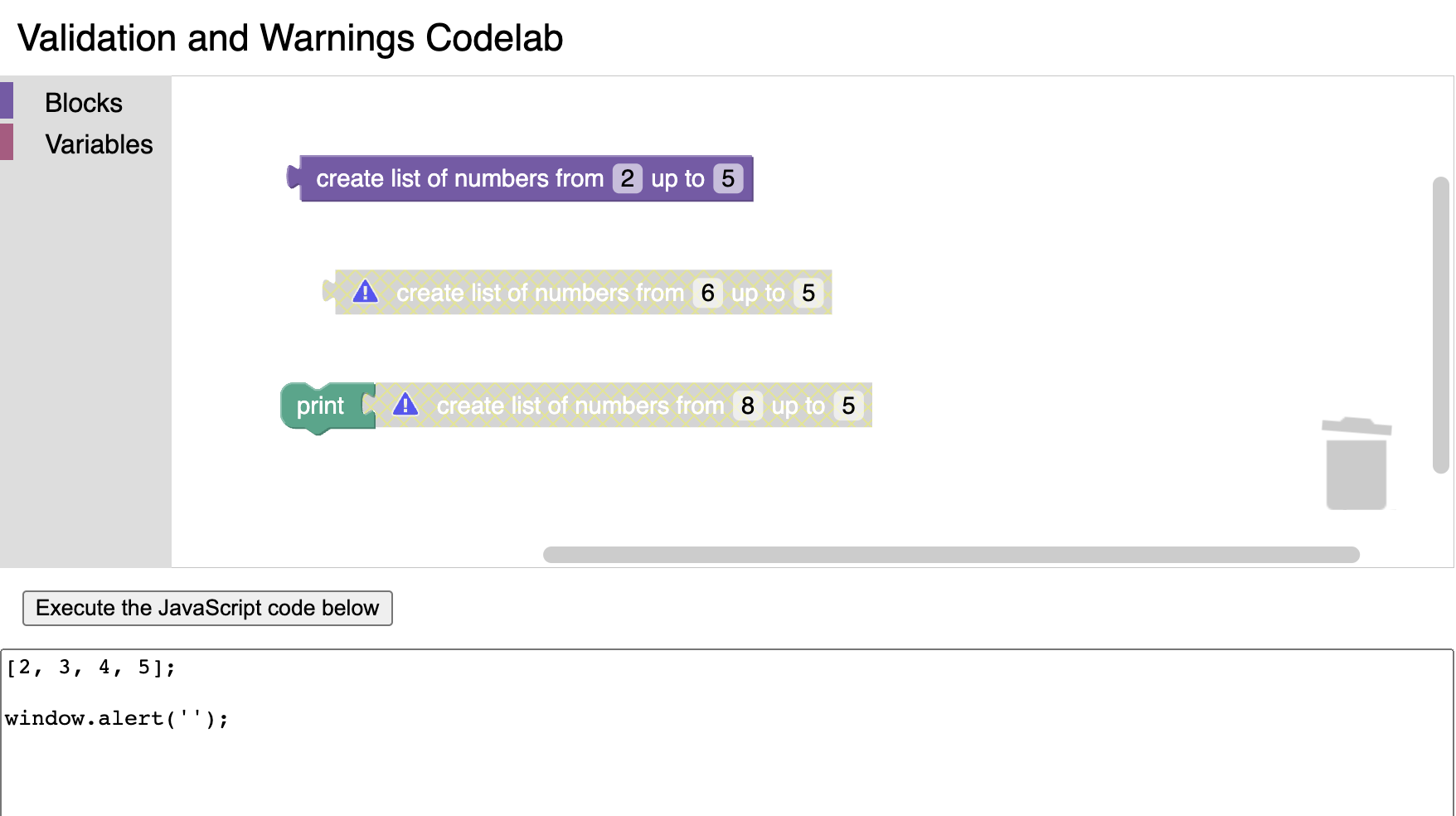The image size is (1456, 816).
Task: Edit end value 5 in the print block
Action: point(848,406)
